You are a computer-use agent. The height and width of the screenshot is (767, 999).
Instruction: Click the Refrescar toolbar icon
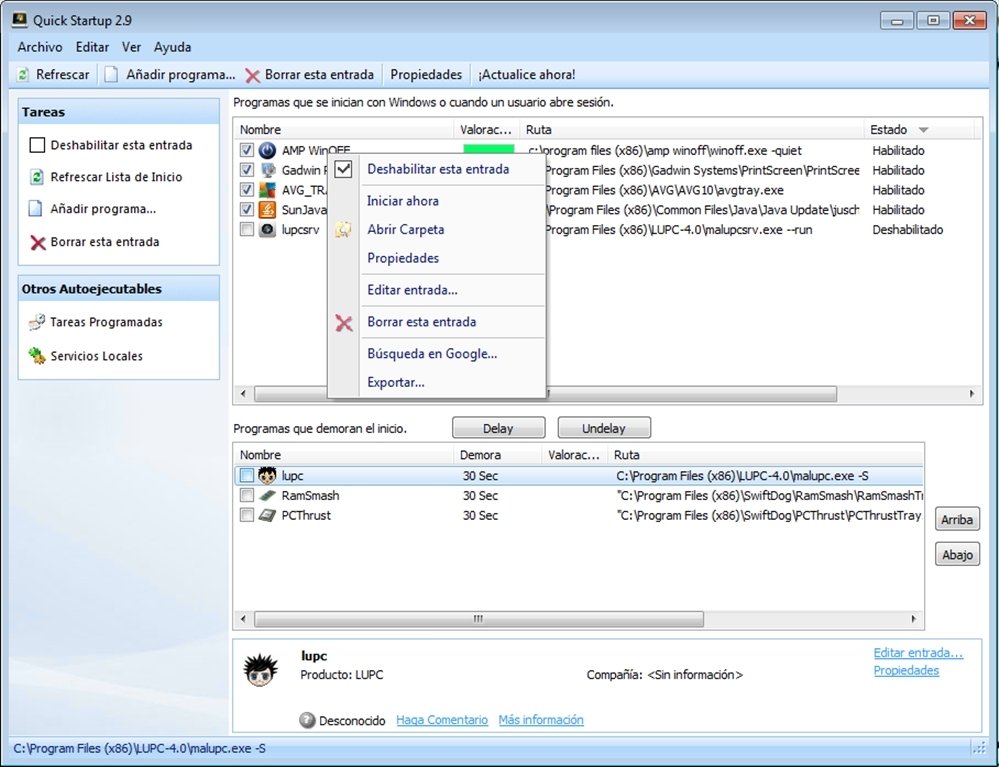click(23, 75)
